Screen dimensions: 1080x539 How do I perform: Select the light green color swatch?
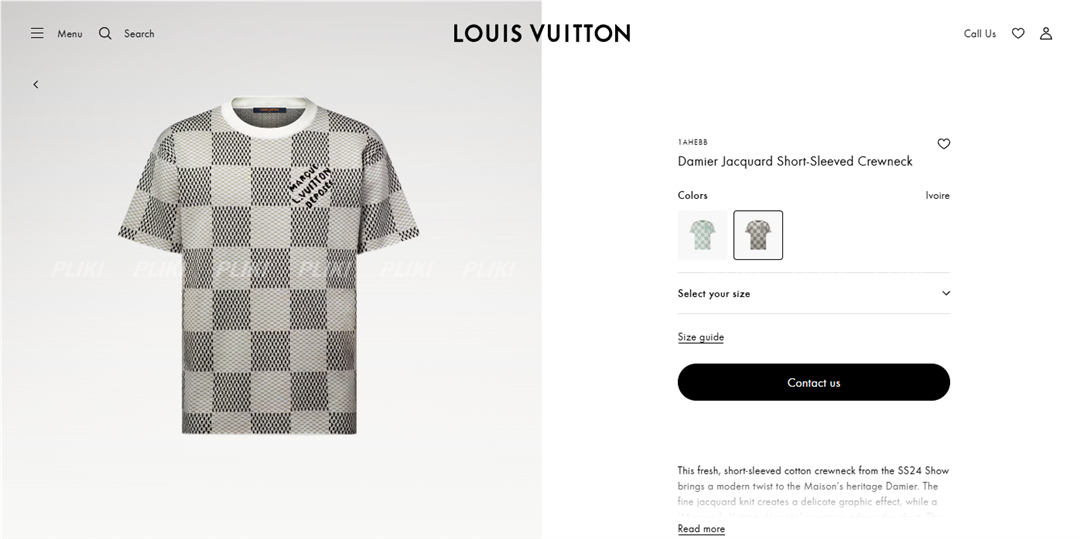[702, 235]
